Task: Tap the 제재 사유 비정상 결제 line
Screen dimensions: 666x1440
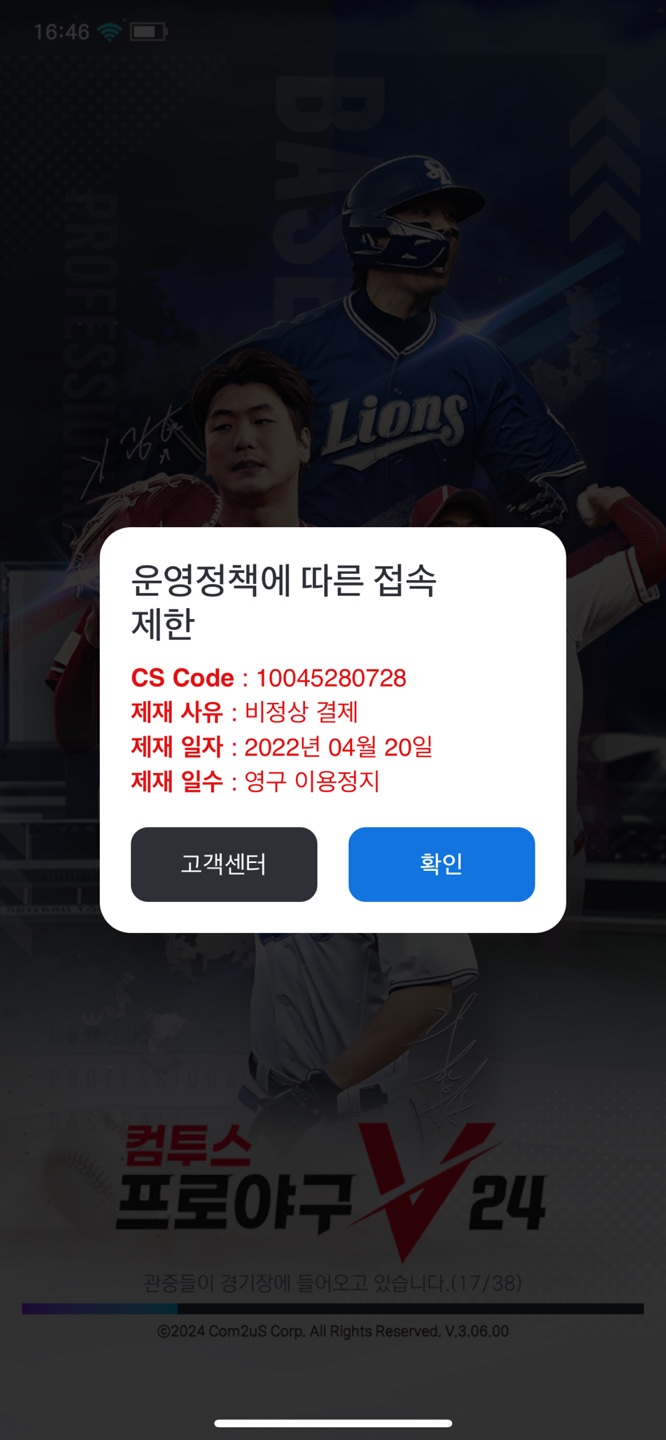Action: [245, 713]
